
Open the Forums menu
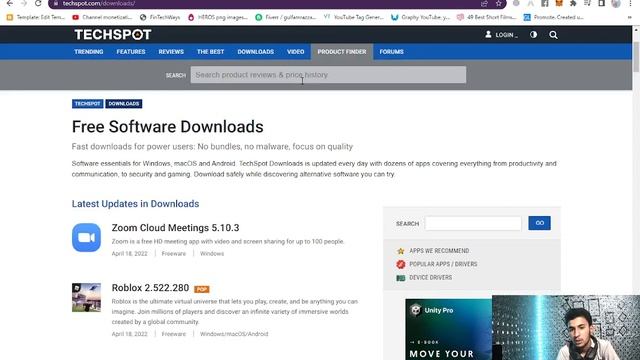391,52
